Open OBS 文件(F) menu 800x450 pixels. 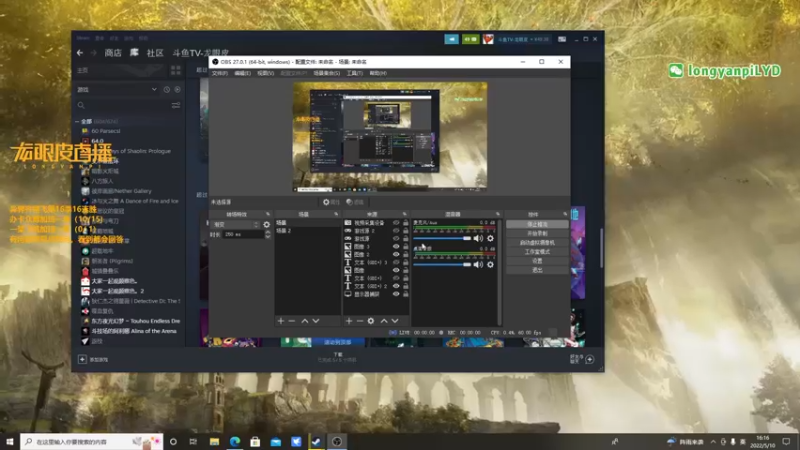tap(220, 73)
